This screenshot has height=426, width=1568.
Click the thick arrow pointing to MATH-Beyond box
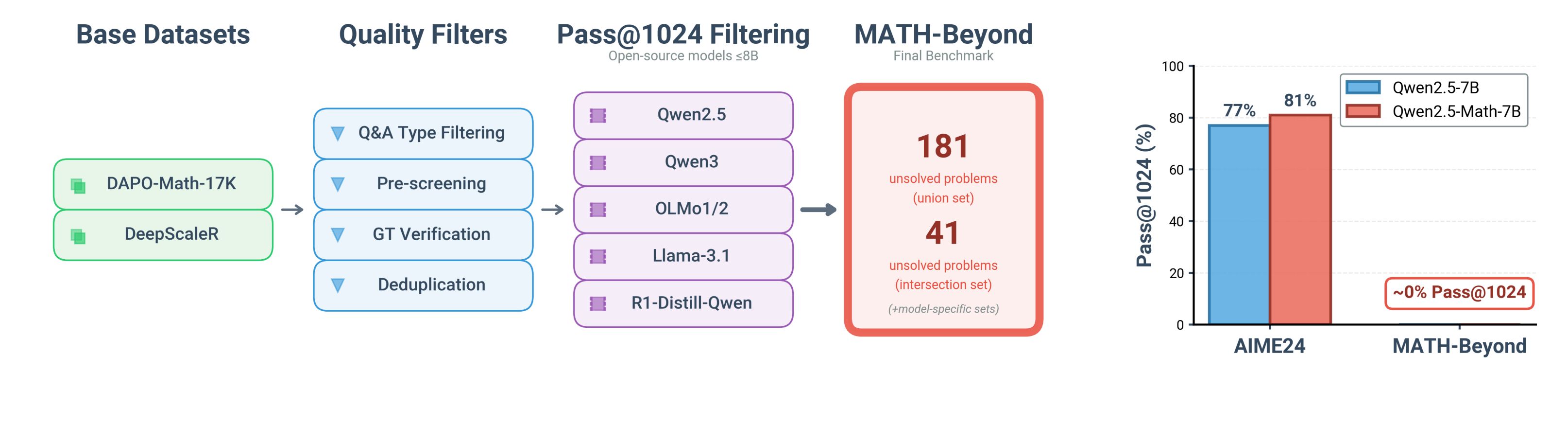(818, 210)
